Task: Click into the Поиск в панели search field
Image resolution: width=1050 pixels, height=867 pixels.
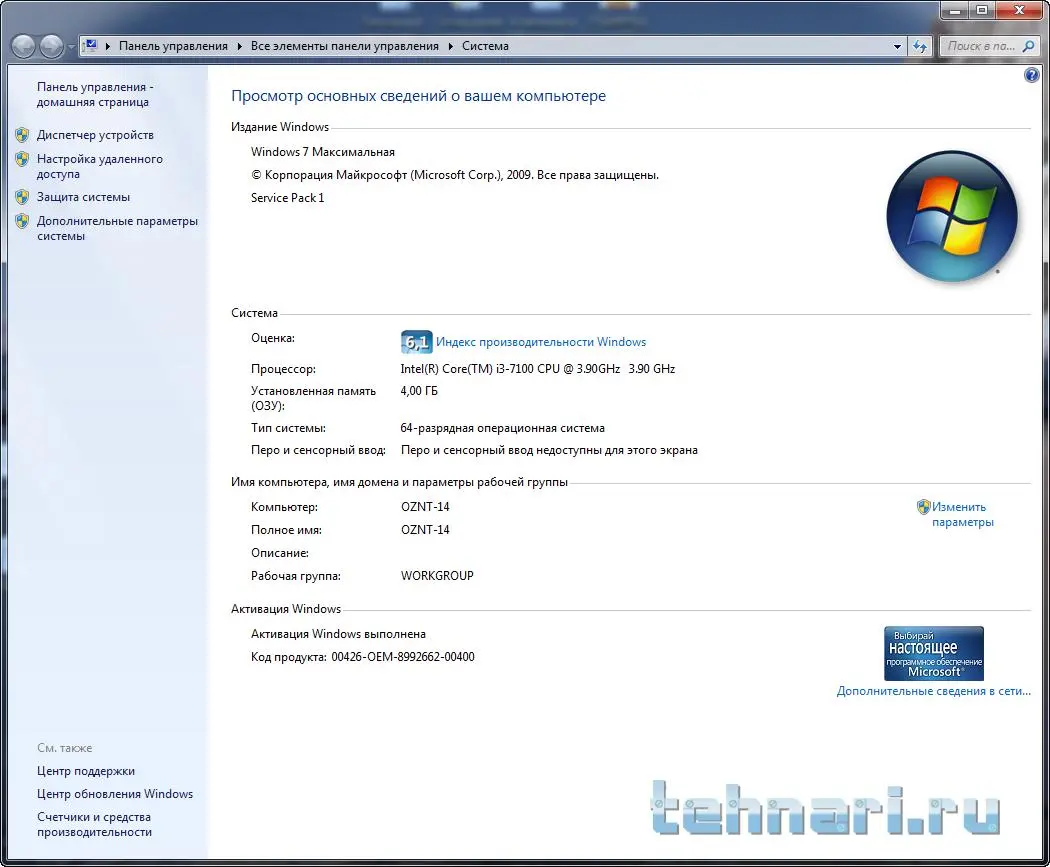Action: (x=981, y=46)
